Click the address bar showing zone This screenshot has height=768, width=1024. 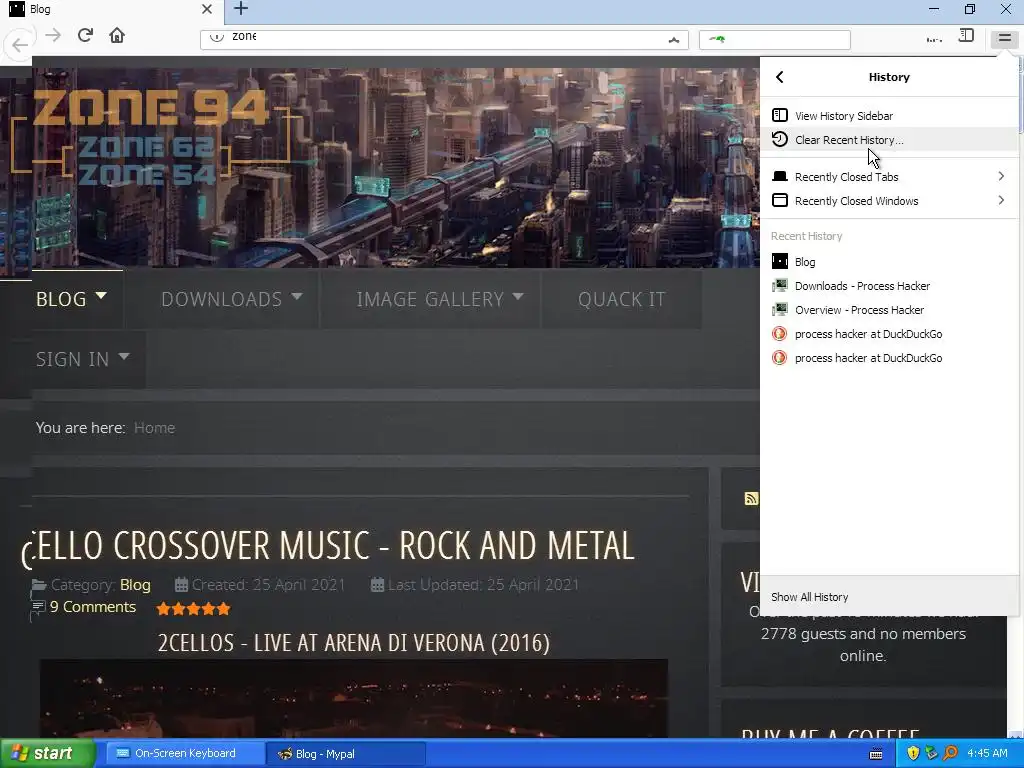[x=444, y=39]
